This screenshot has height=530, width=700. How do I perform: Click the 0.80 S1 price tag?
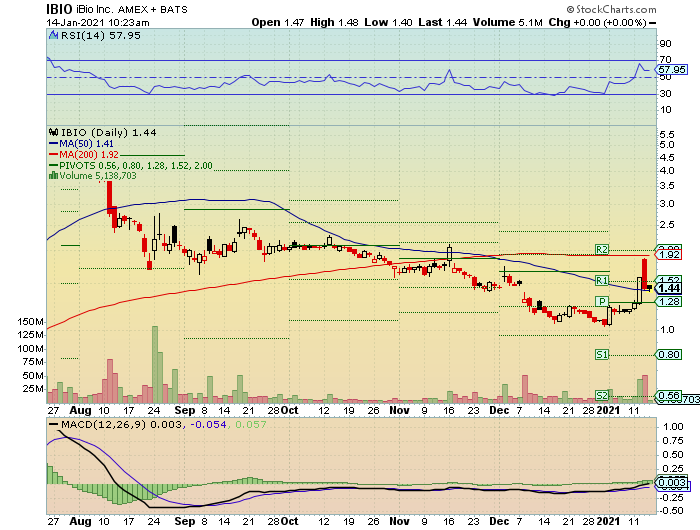tap(668, 355)
